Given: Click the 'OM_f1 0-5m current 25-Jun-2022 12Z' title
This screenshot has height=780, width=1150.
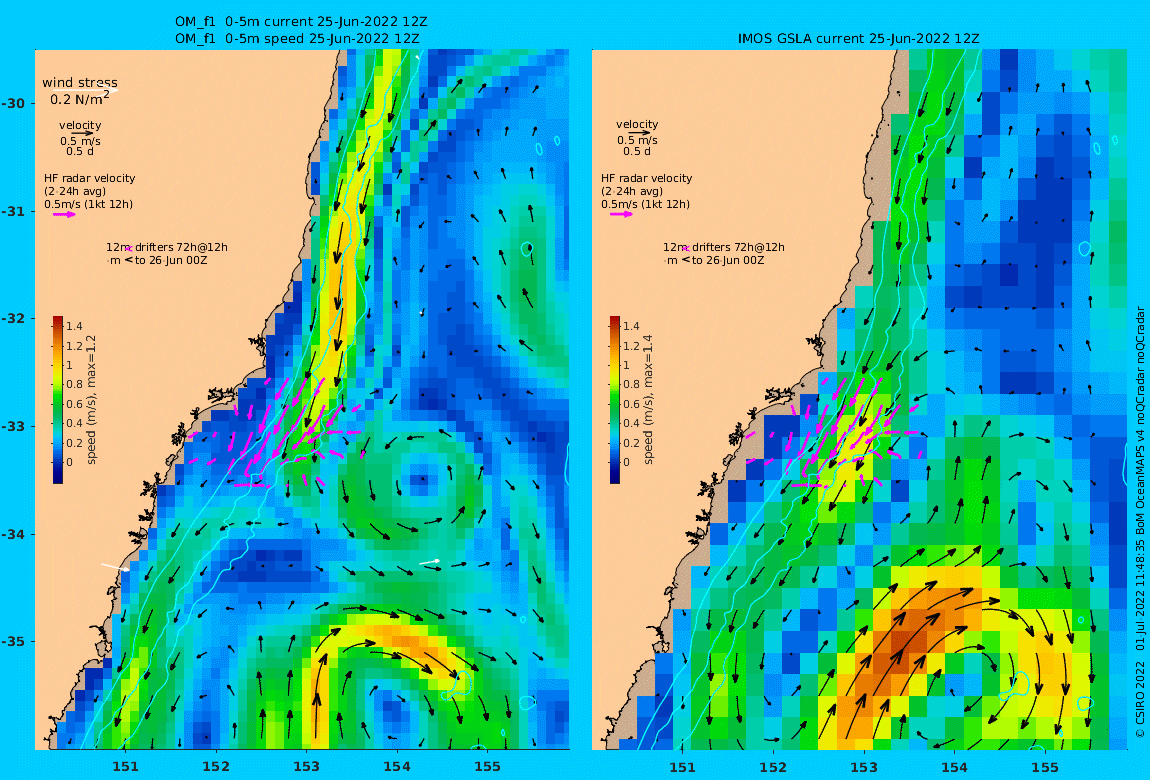Looking at the screenshot, I should [301, 21].
